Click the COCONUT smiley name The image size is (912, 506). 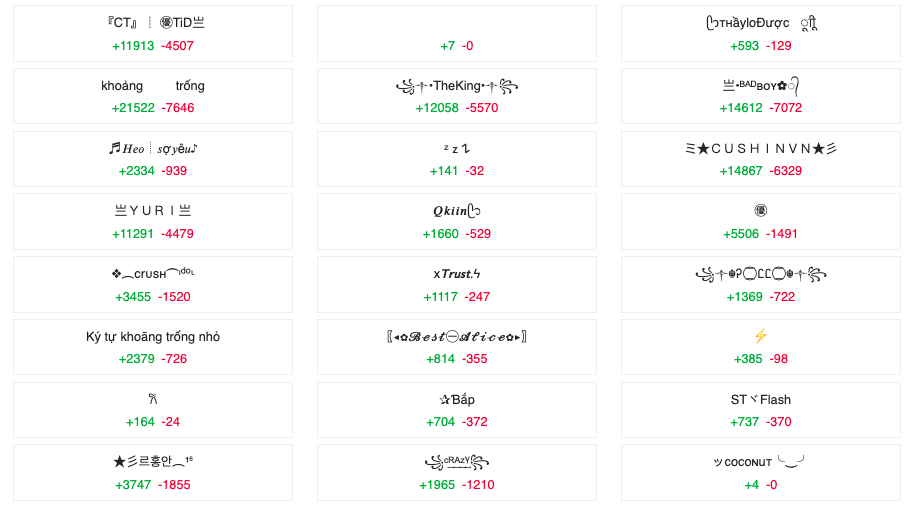[760, 462]
